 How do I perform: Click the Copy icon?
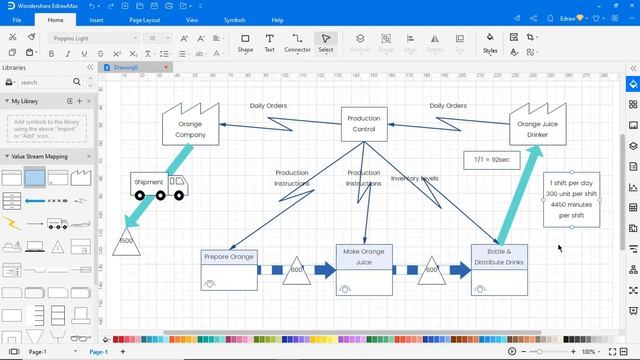coord(13,53)
